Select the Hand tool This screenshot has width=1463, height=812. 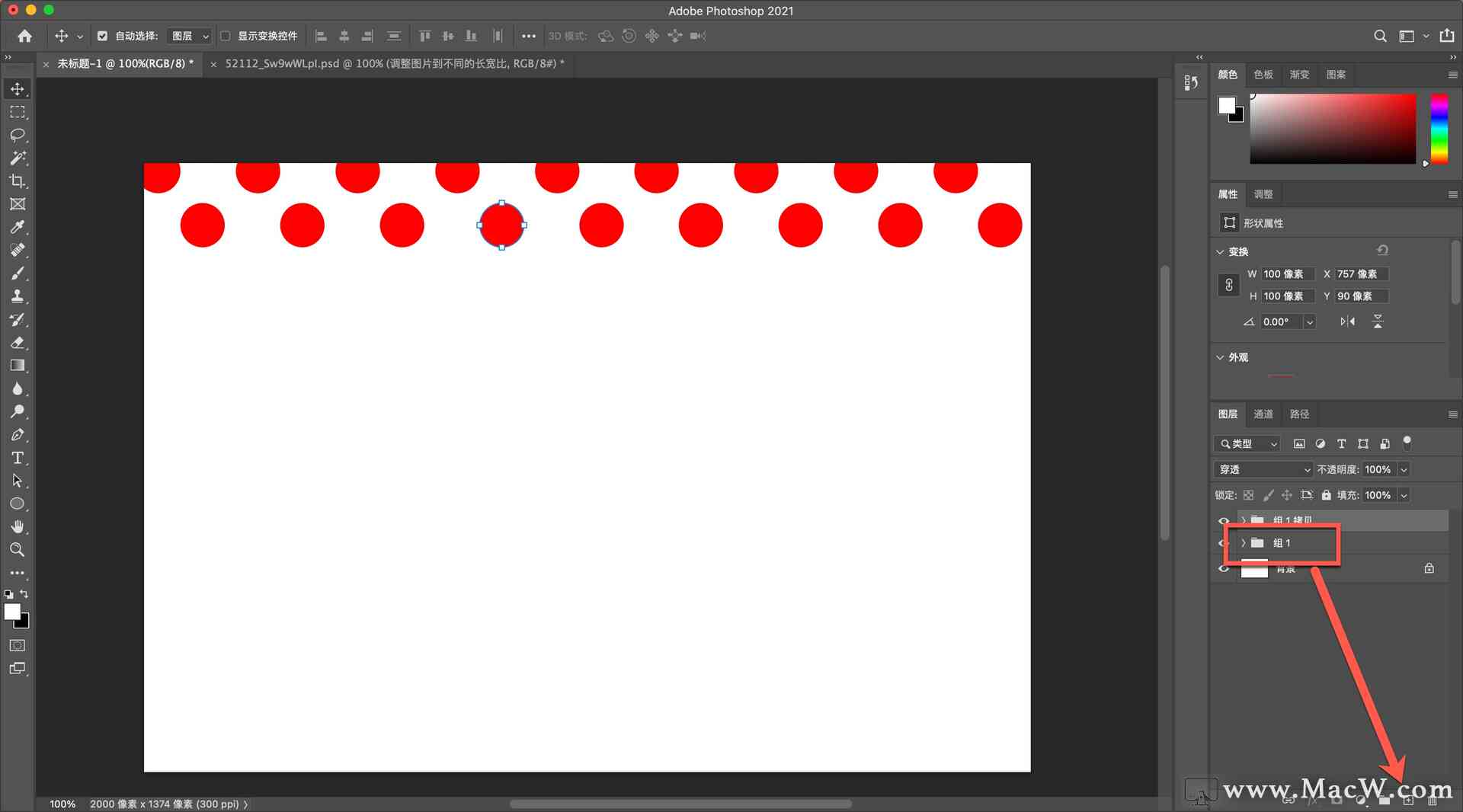[18, 527]
